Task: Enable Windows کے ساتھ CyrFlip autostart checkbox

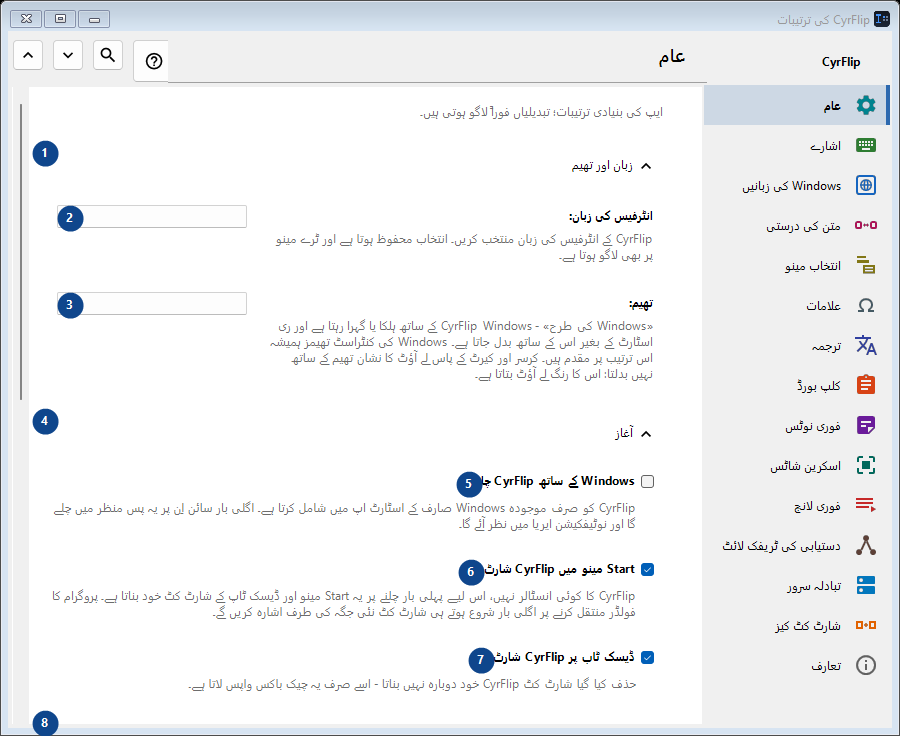Action: click(x=647, y=481)
